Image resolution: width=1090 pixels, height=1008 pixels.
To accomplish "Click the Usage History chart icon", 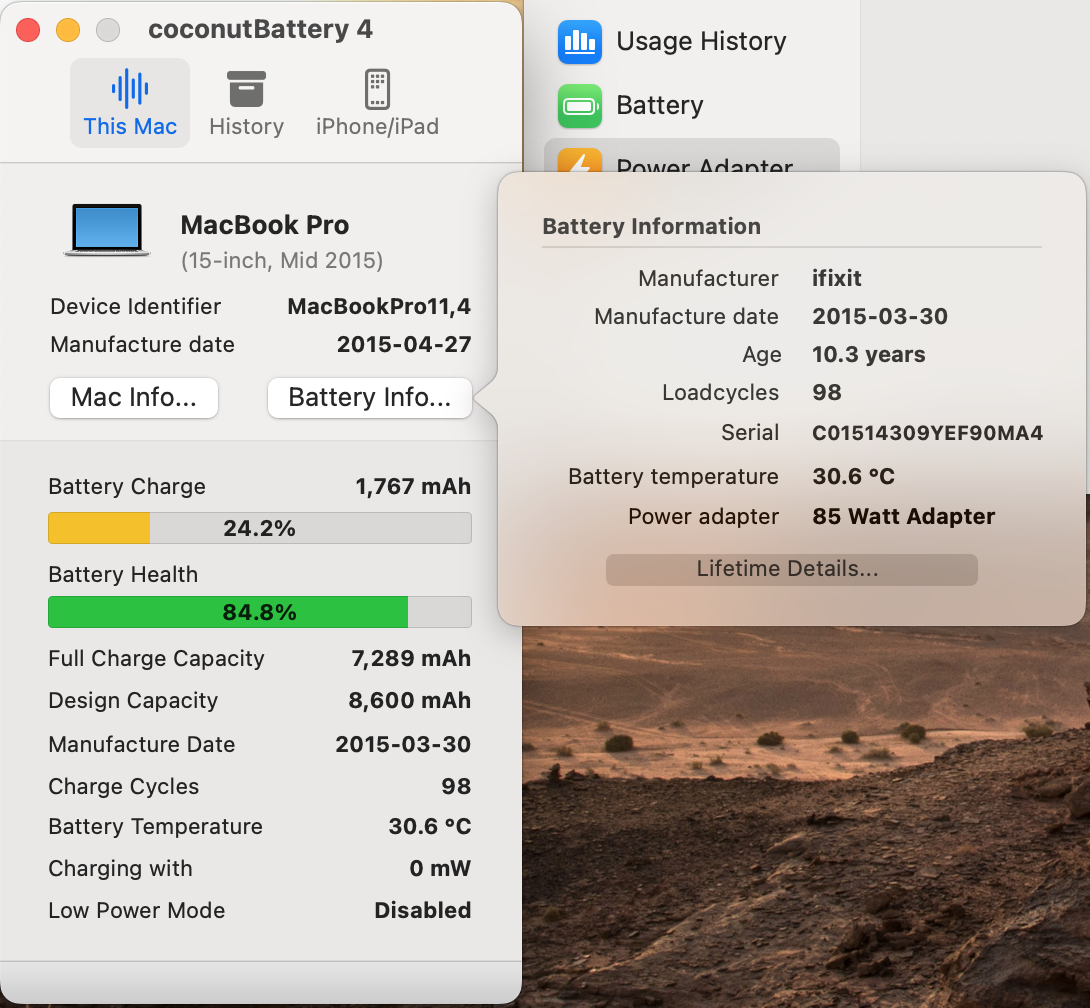I will click(x=580, y=42).
